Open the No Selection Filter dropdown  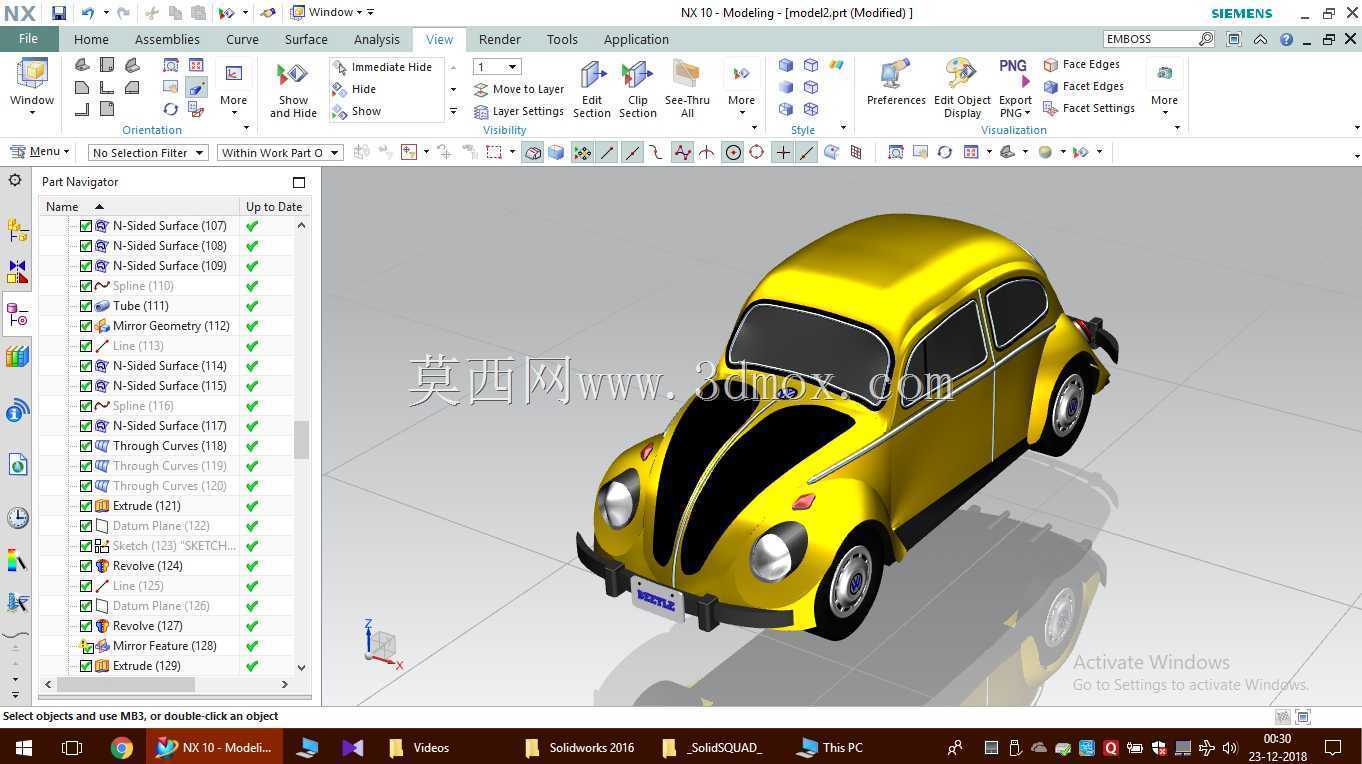tap(147, 152)
